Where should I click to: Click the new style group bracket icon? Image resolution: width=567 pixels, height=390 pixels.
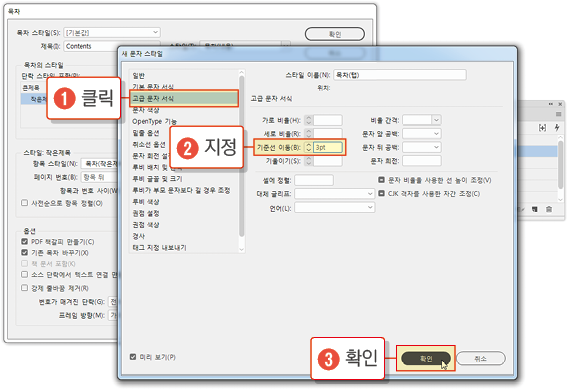[542, 128]
